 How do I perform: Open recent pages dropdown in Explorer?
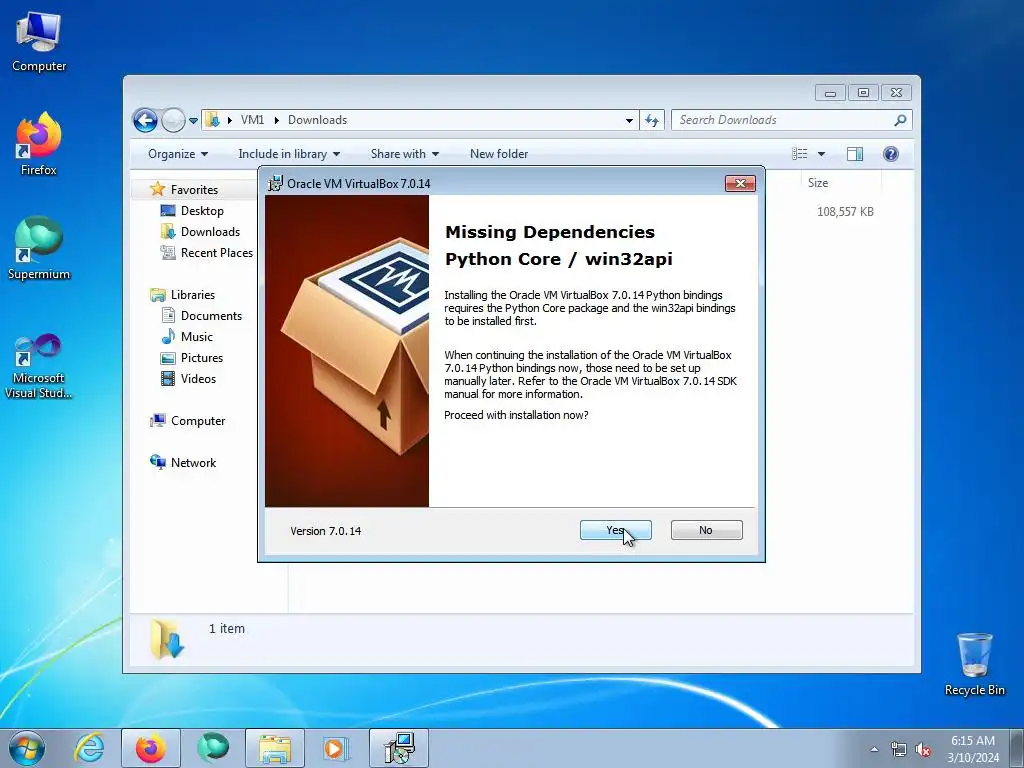(x=193, y=121)
